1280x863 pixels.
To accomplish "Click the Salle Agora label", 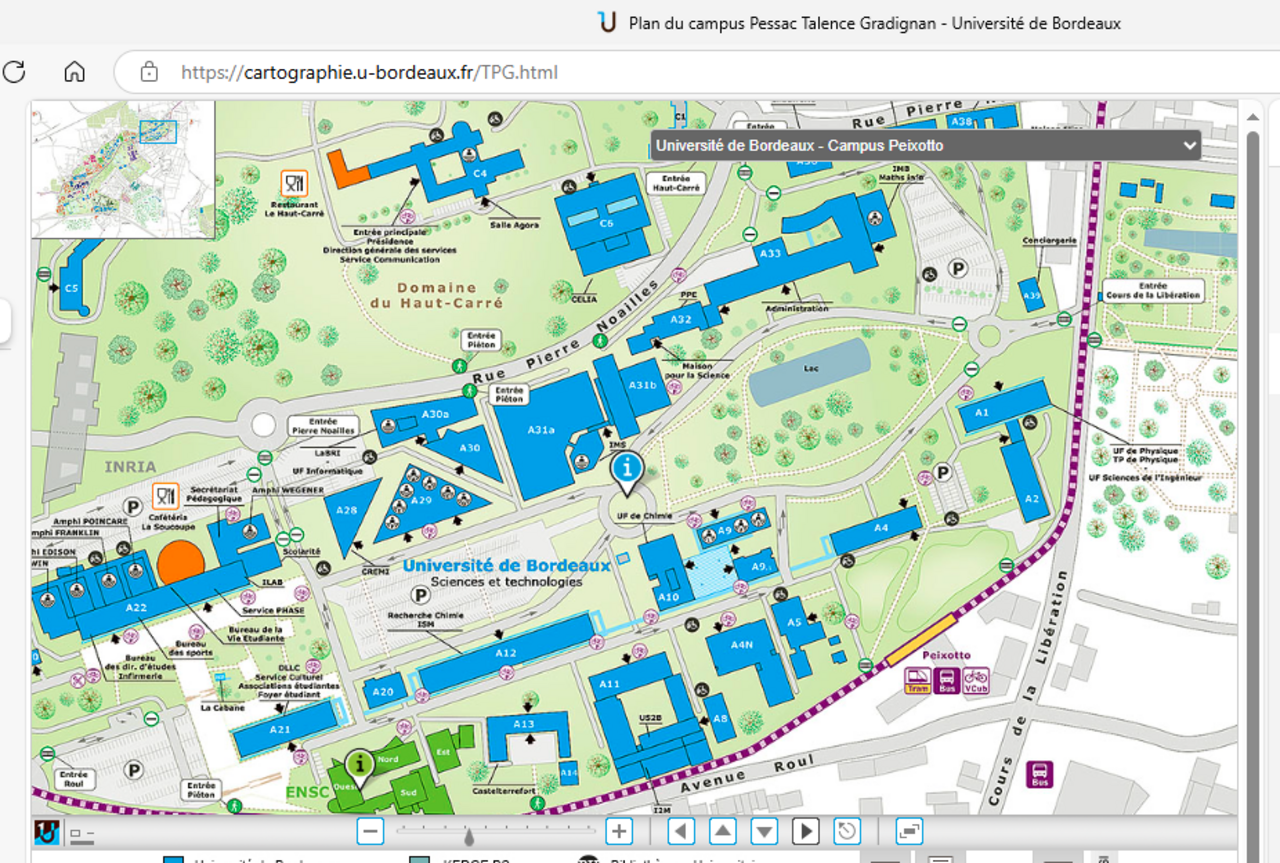I will [514, 225].
